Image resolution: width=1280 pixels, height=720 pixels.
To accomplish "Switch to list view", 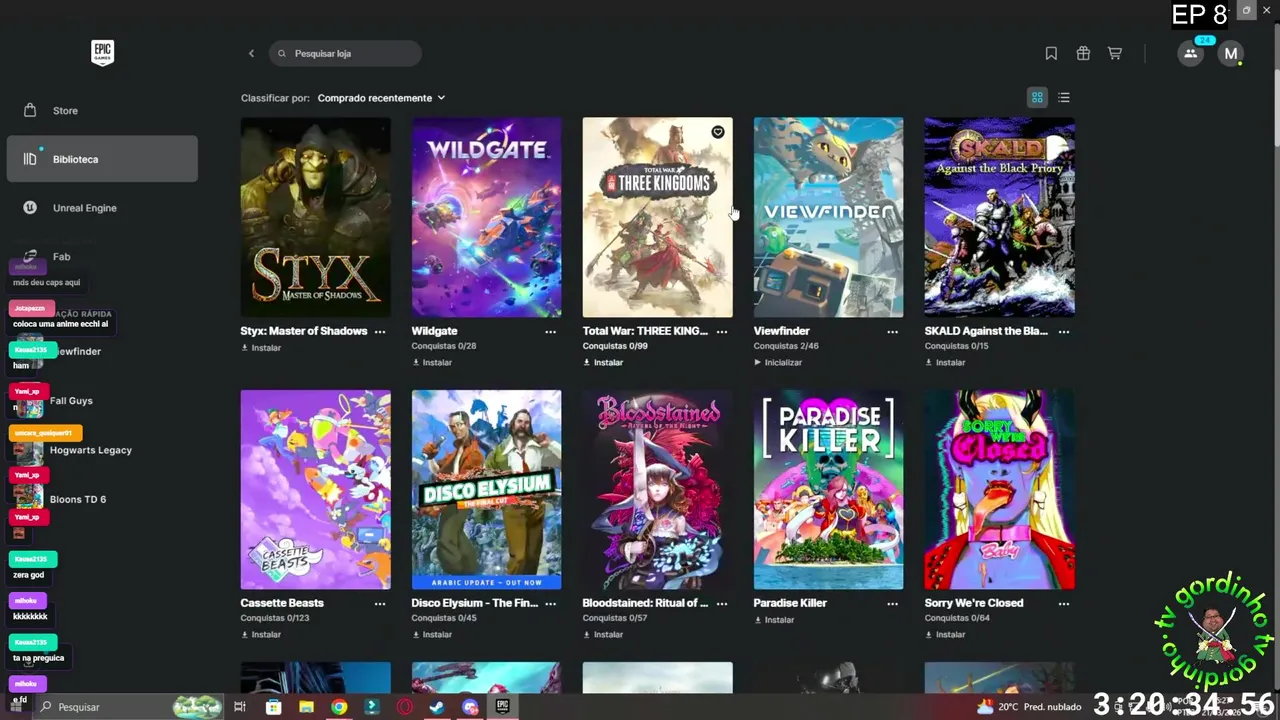I will coord(1064,97).
